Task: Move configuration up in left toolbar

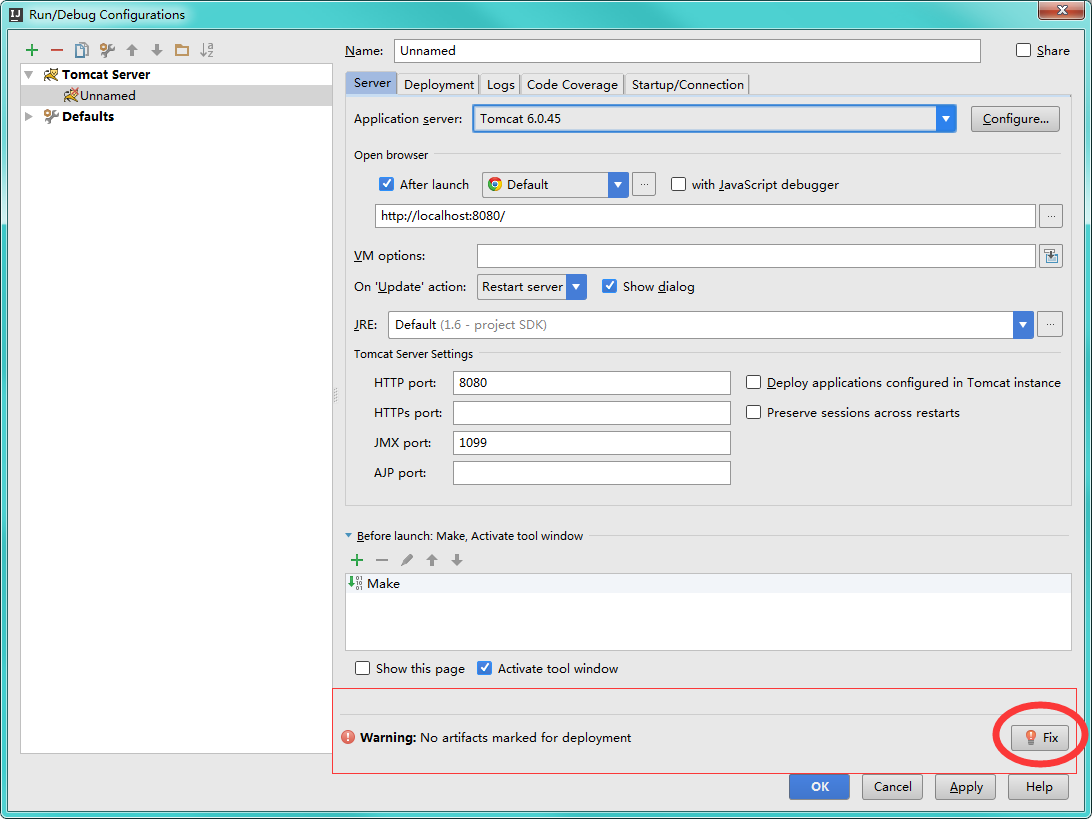Action: tap(132, 50)
